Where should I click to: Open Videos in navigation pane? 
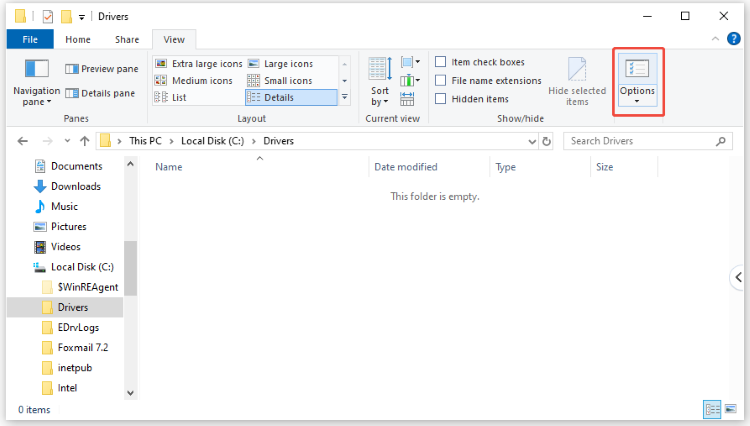[57, 247]
